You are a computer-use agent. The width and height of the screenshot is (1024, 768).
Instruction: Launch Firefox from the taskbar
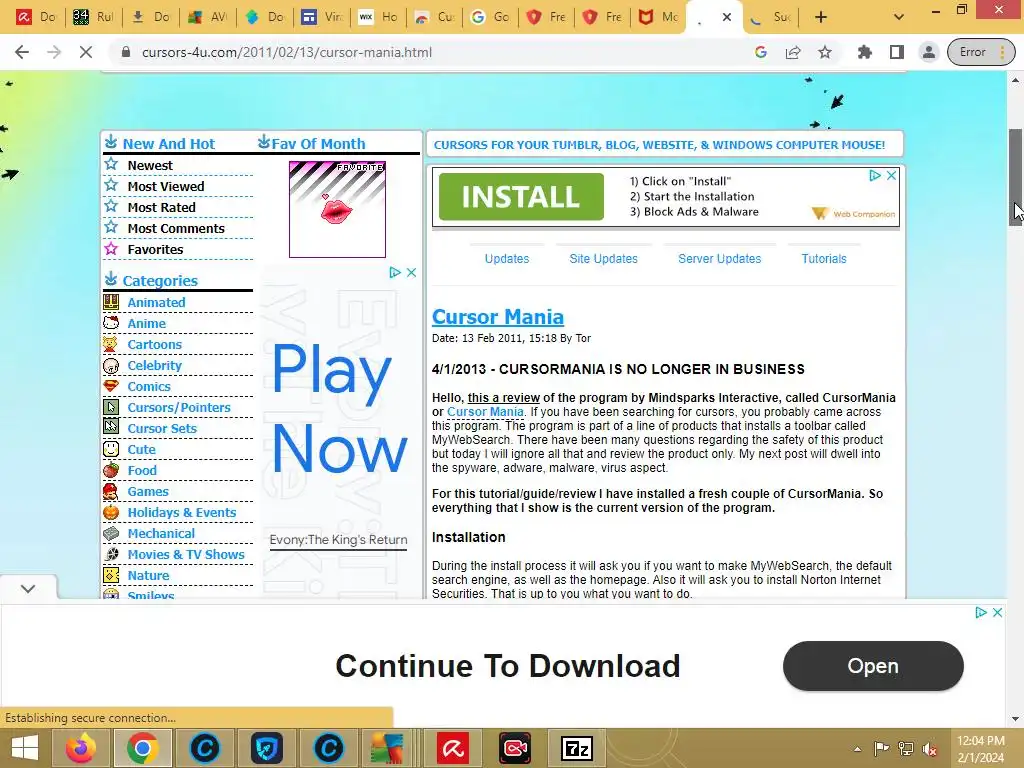pyautogui.click(x=80, y=748)
